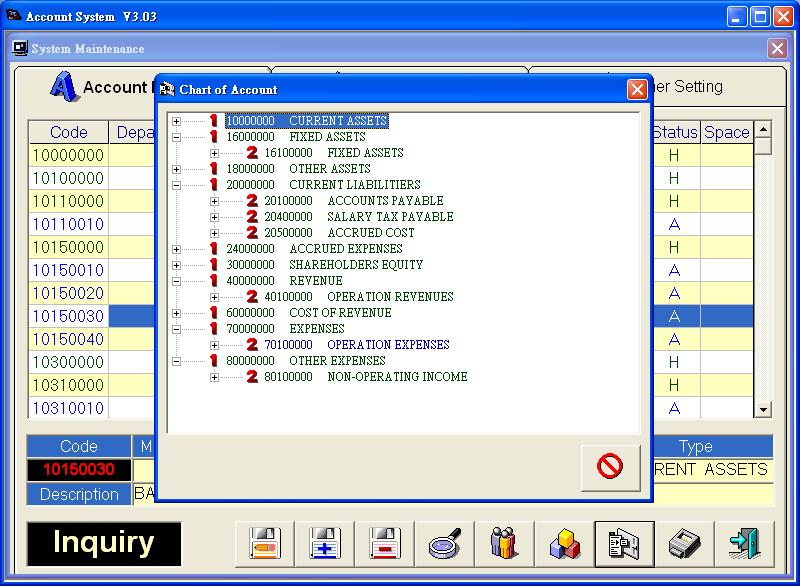
Task: Select code 10300000 in the account table
Action: coord(68,362)
